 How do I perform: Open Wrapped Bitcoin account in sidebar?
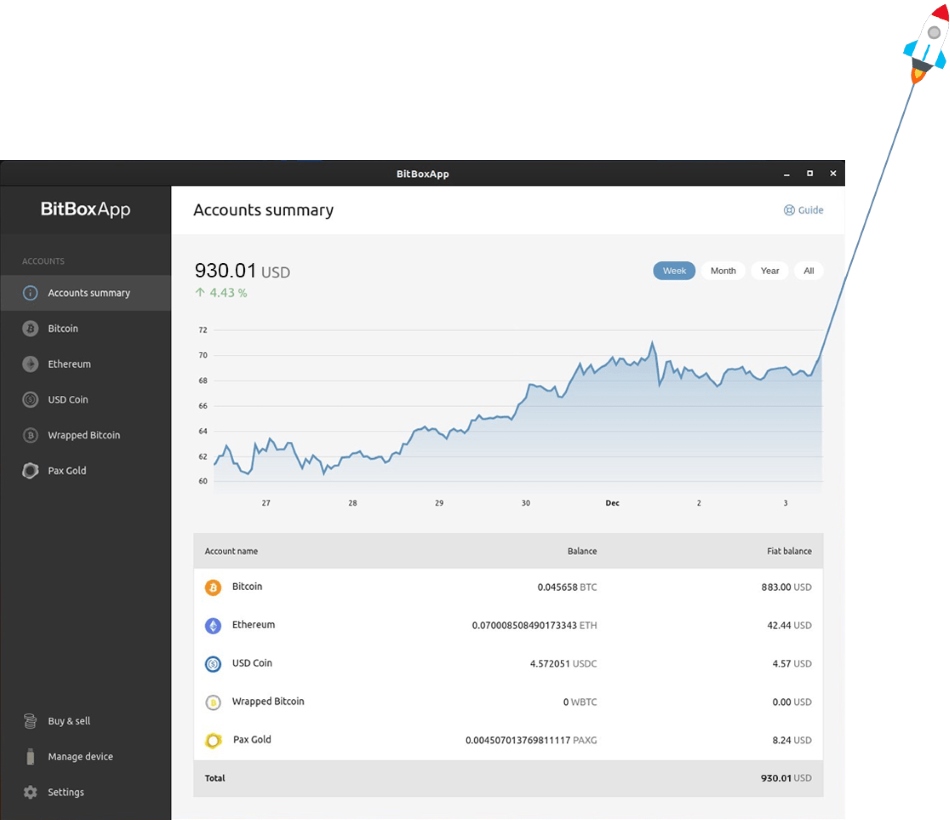pyautogui.click(x=85, y=435)
